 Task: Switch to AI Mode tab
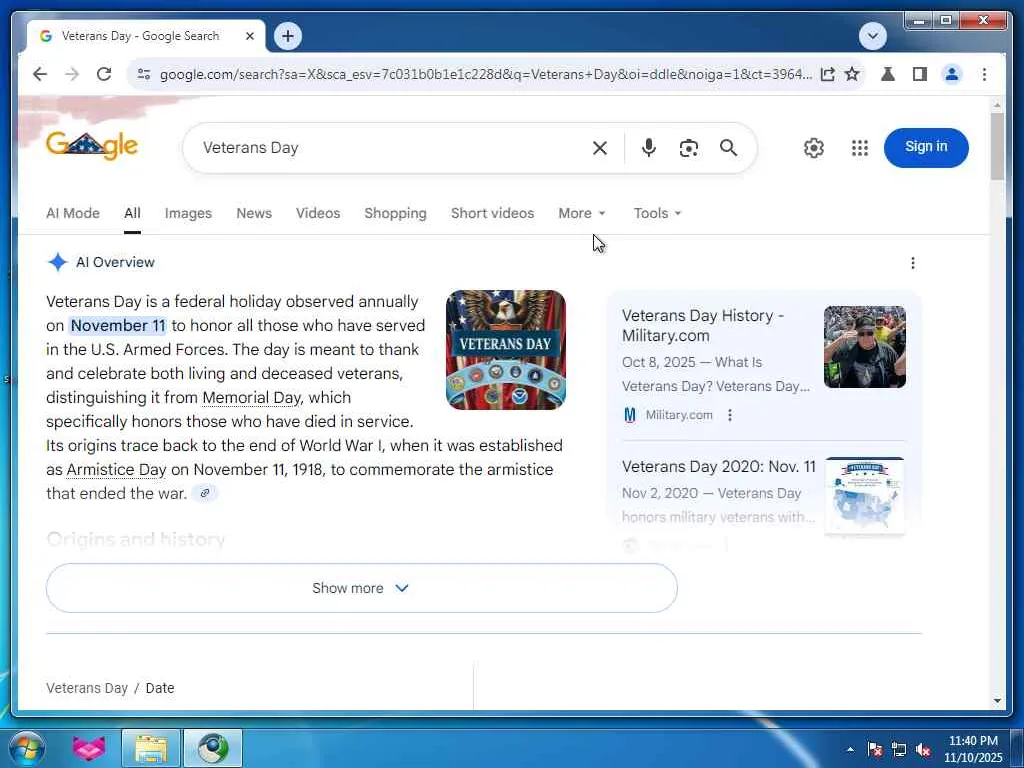[x=72, y=214]
